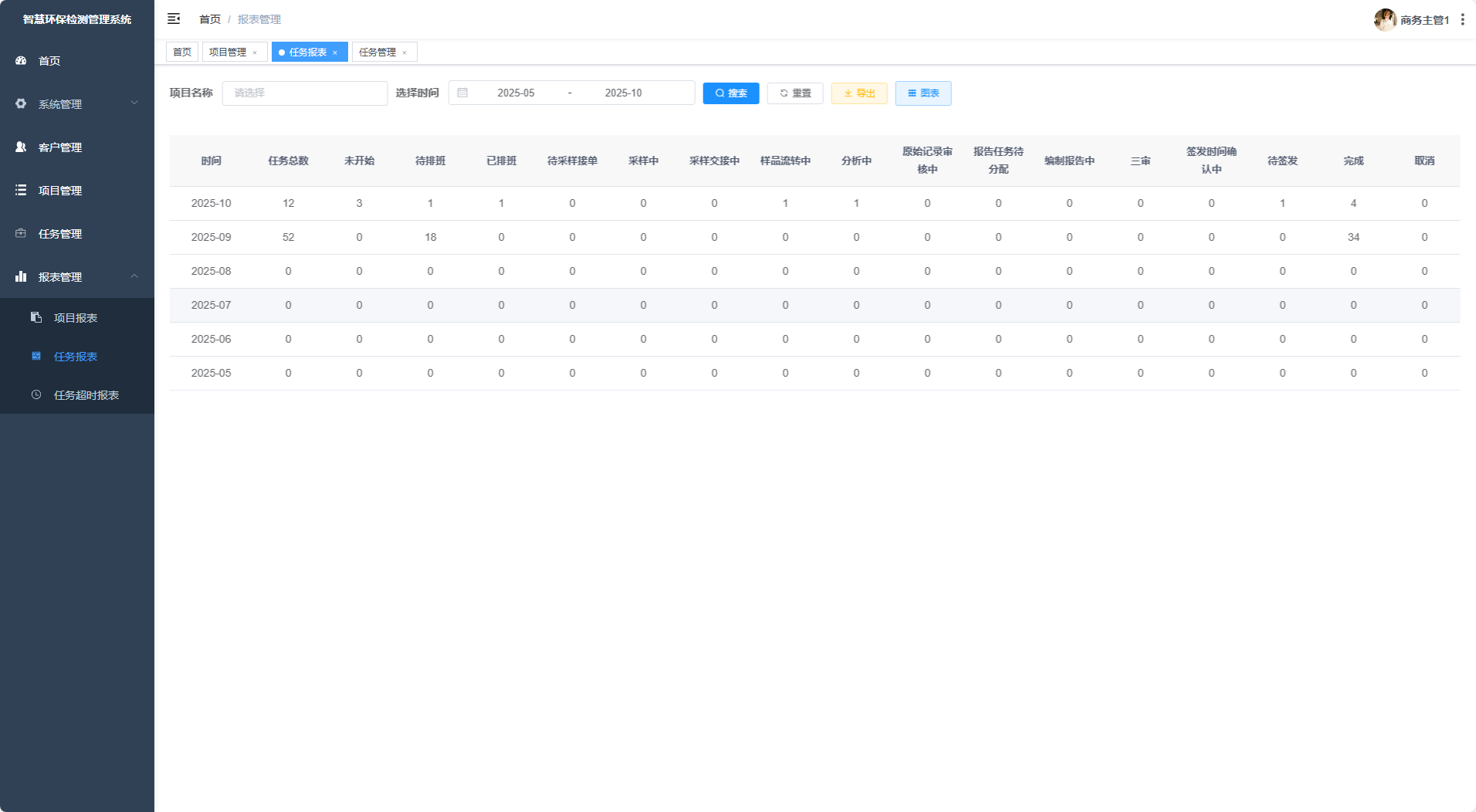Close the 任务管理 tab

405,52
